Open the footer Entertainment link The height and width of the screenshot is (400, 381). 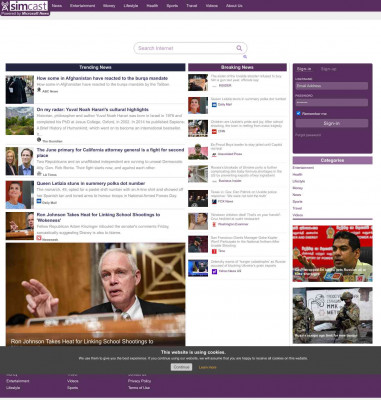(18, 381)
